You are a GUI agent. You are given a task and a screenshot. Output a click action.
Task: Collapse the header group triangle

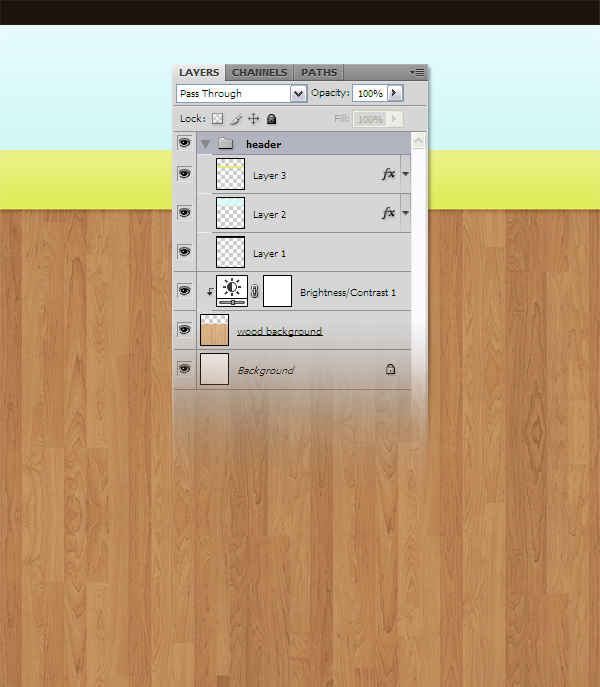tap(206, 144)
